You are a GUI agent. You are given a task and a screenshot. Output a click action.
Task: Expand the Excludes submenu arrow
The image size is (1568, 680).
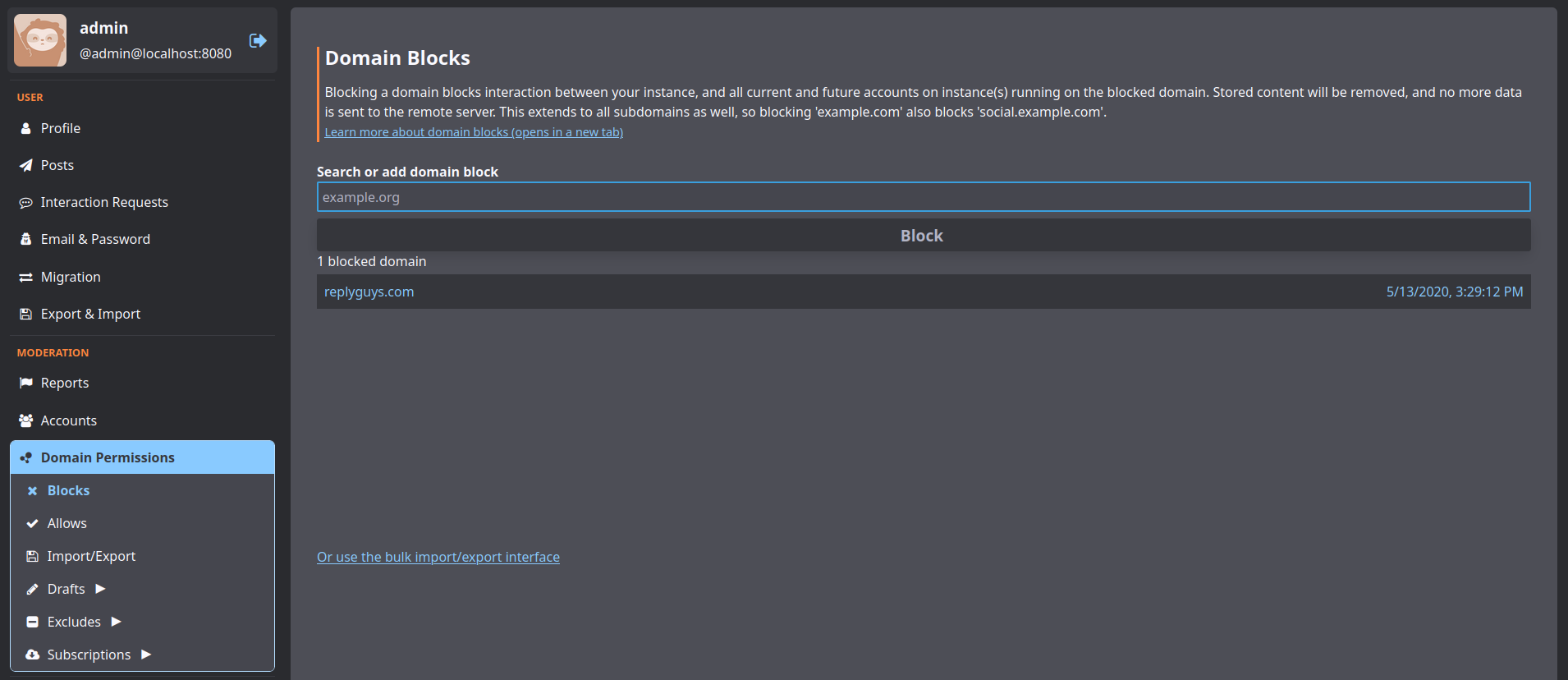click(116, 622)
